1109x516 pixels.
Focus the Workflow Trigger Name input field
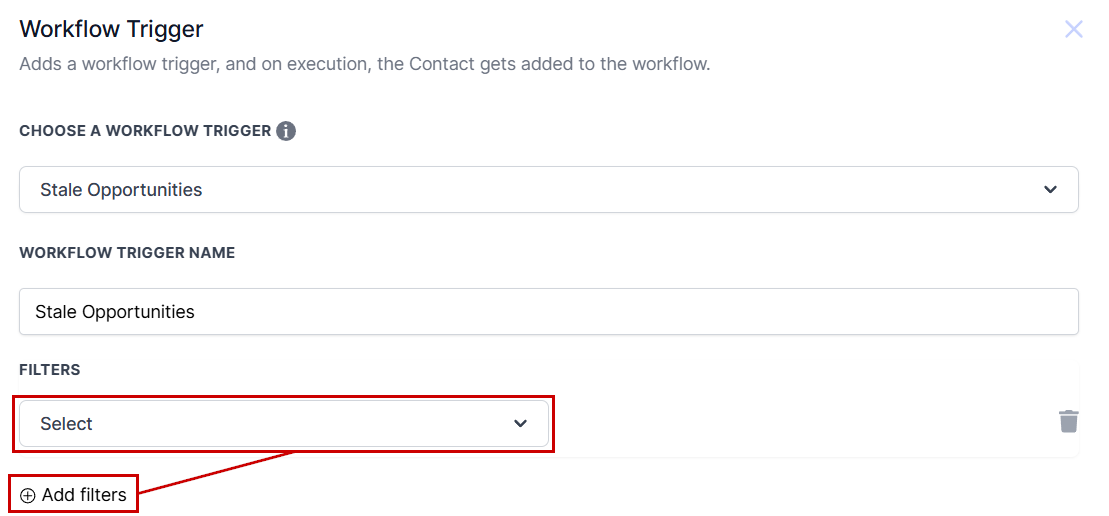click(x=549, y=311)
